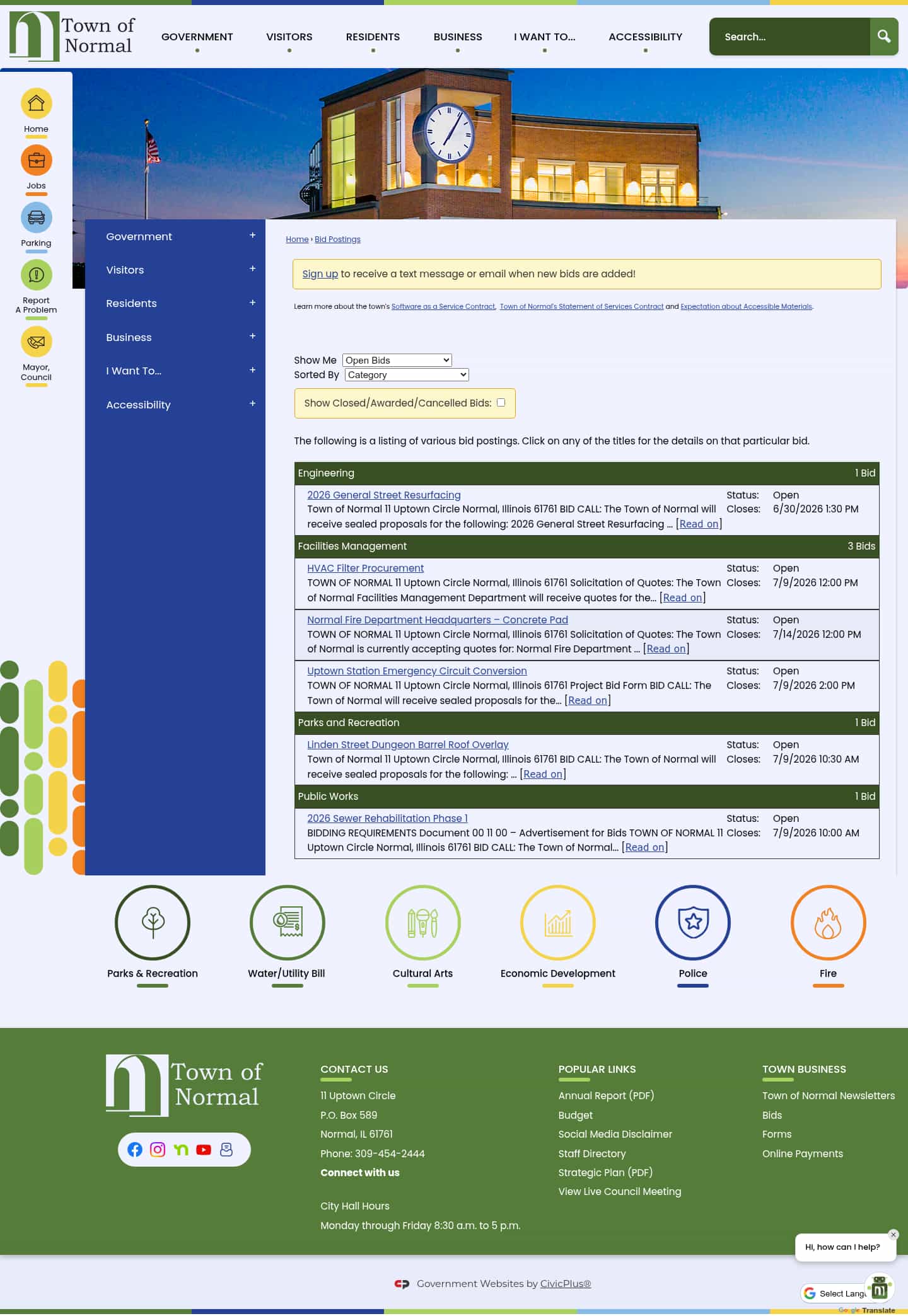This screenshot has height=1316, width=908.
Task: Open the Sorted By Category dropdown
Action: [x=407, y=375]
